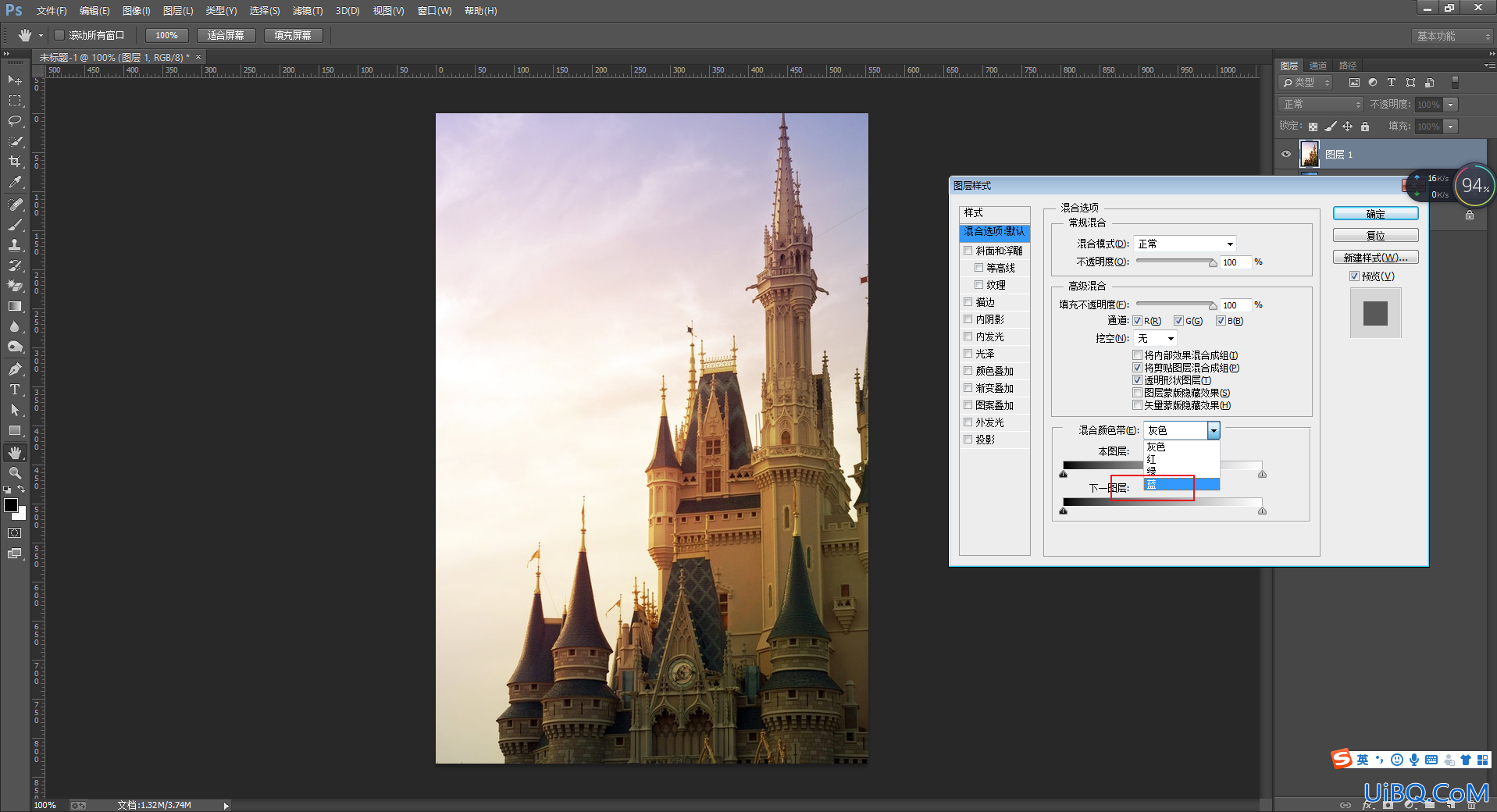Switch to the 通道 tab

(x=1318, y=66)
